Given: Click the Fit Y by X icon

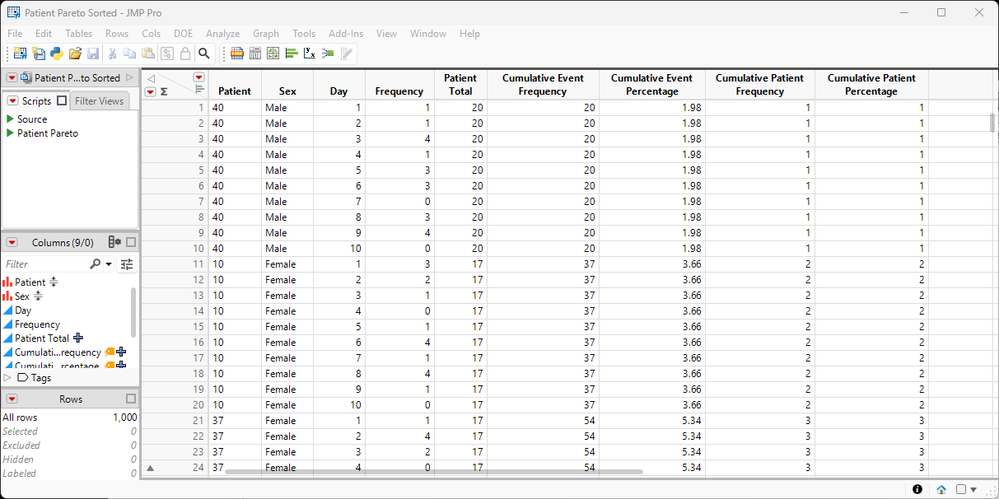Looking at the screenshot, I should coord(310,54).
